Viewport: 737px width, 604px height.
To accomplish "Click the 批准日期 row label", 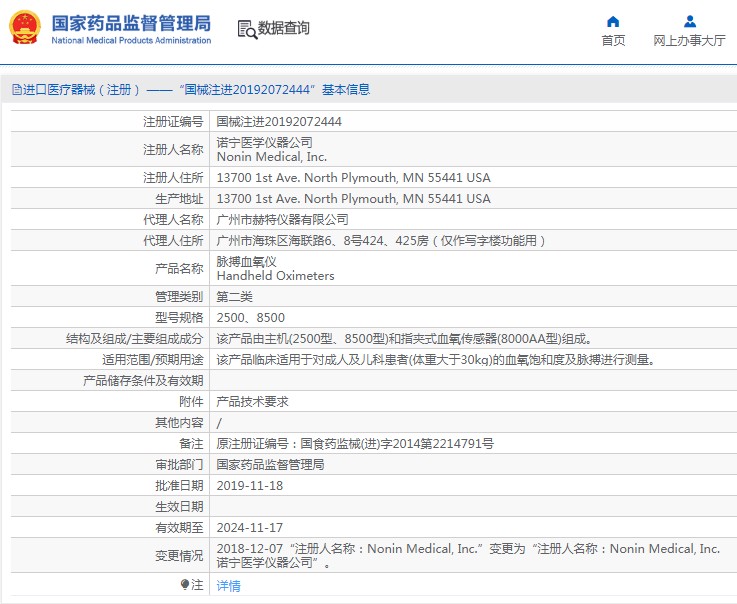I will (x=179, y=486).
